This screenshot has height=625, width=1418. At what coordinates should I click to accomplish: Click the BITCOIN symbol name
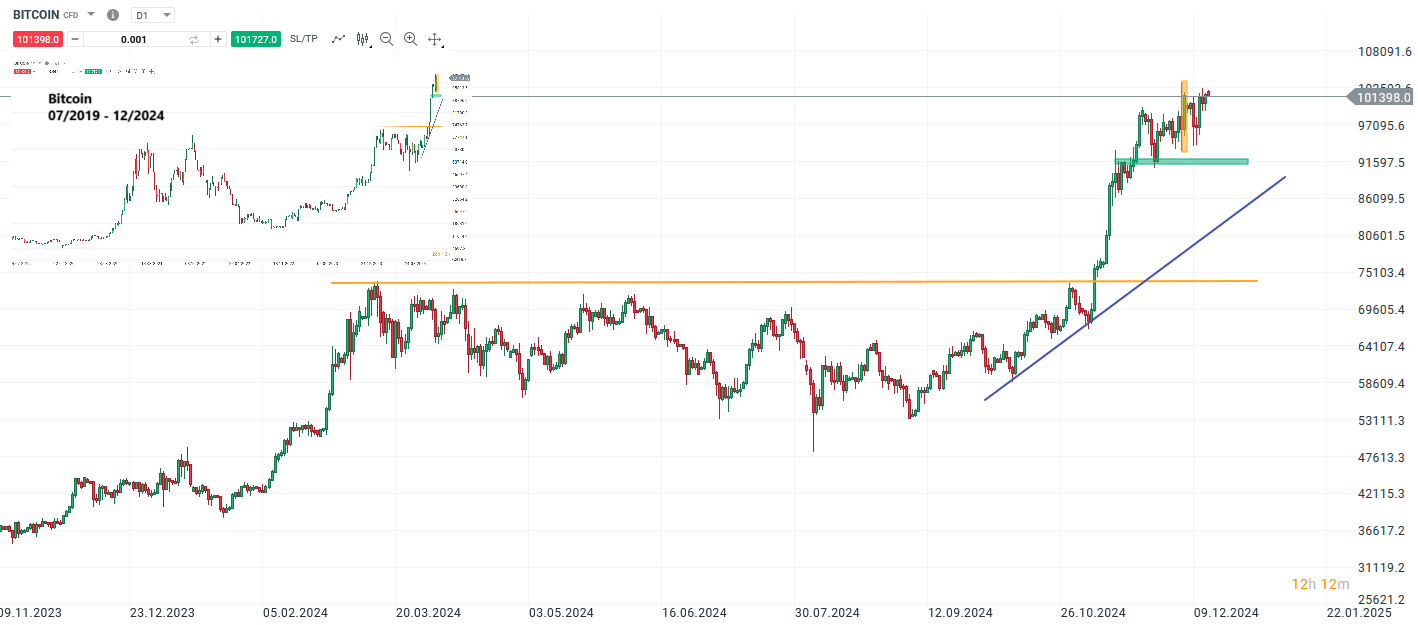tap(35, 14)
